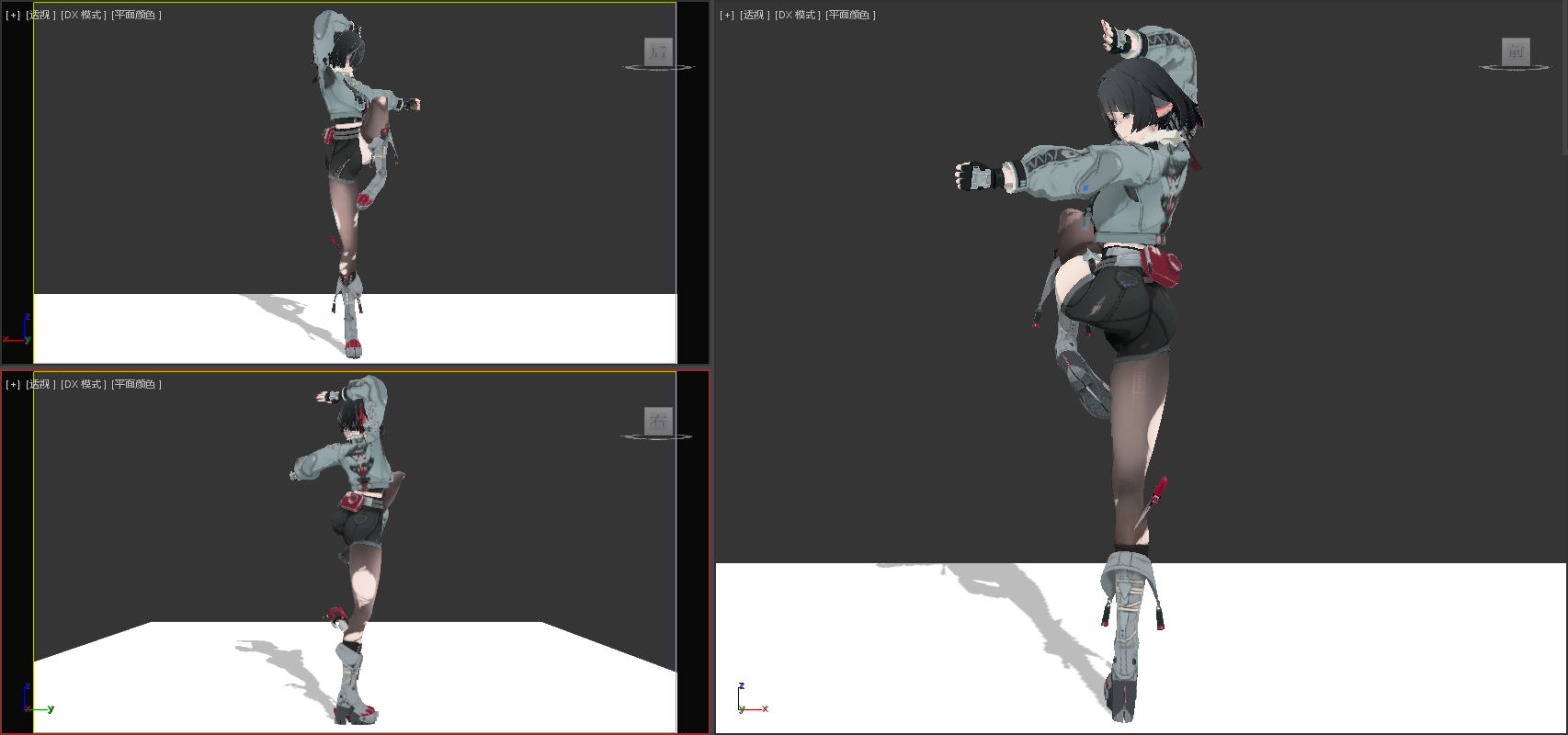Open 透视 view menu in top-left viewport
The image size is (1568, 735).
[40, 16]
